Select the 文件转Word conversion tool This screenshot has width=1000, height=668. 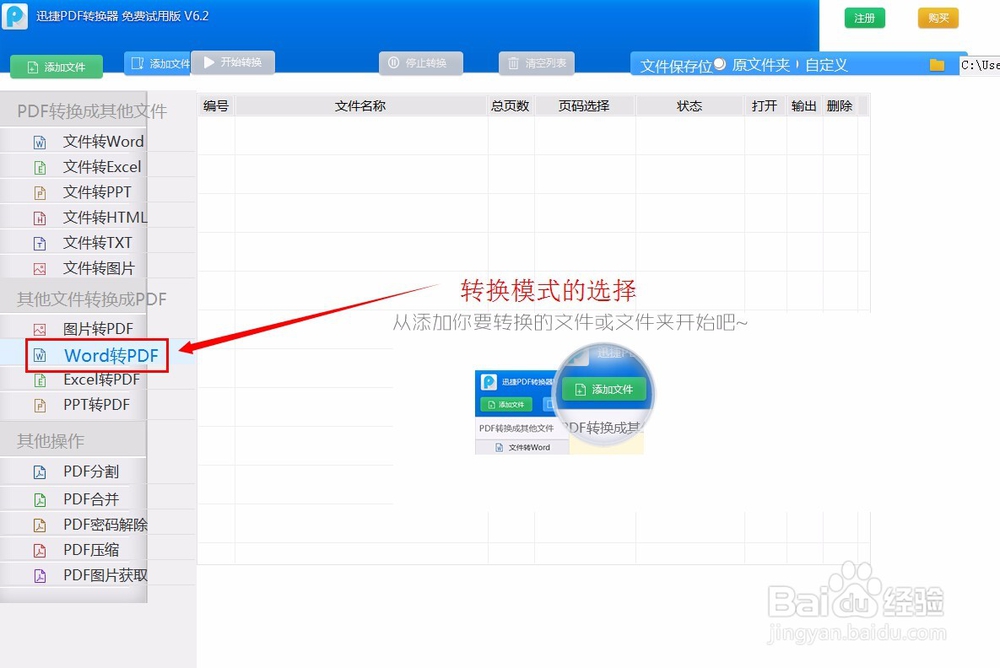pos(101,141)
